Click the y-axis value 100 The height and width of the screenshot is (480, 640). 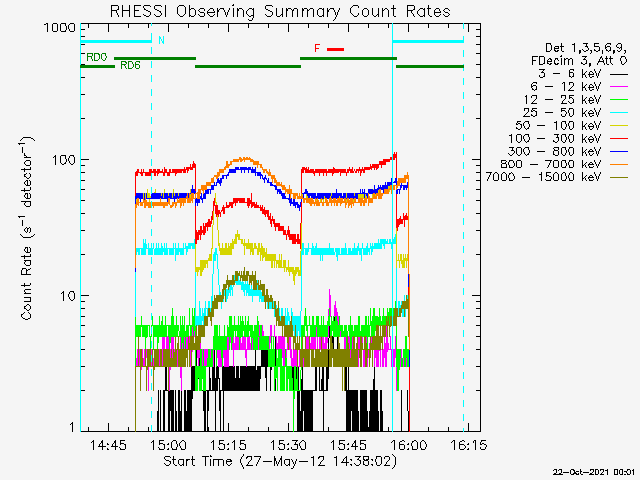tap(64, 160)
